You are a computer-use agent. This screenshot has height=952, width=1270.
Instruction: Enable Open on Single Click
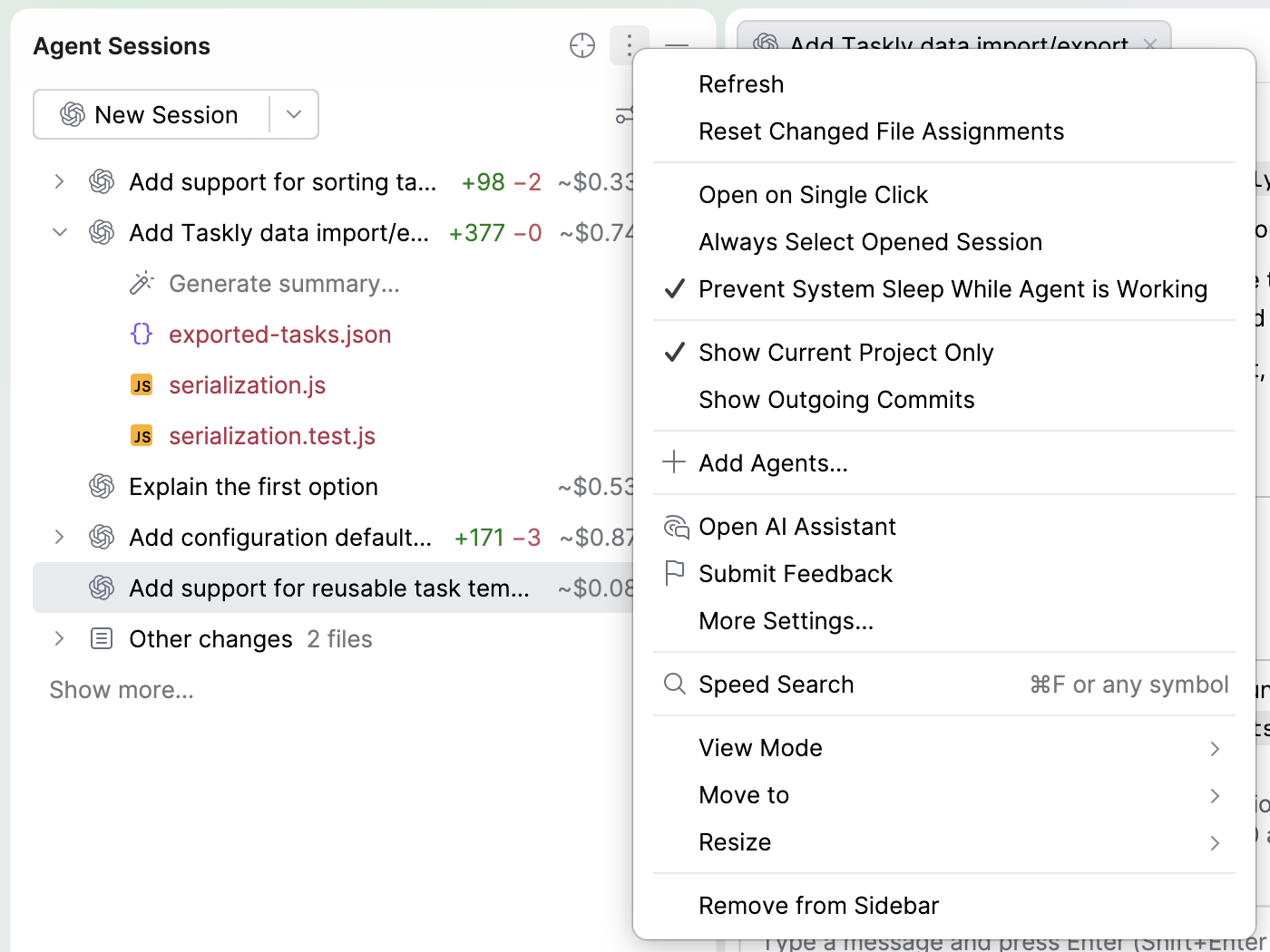944,195
